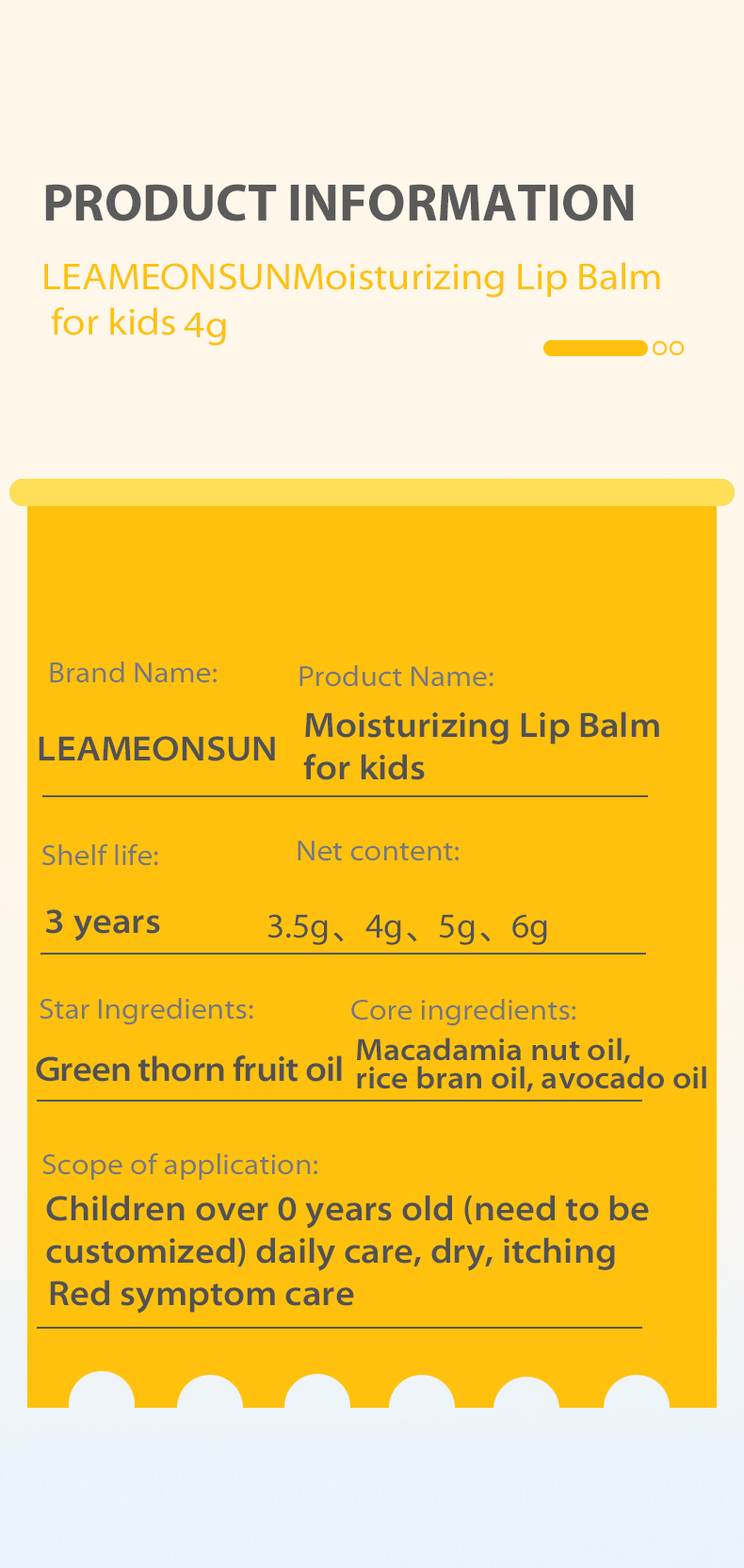Click the Core ingredients label

coord(463,1011)
